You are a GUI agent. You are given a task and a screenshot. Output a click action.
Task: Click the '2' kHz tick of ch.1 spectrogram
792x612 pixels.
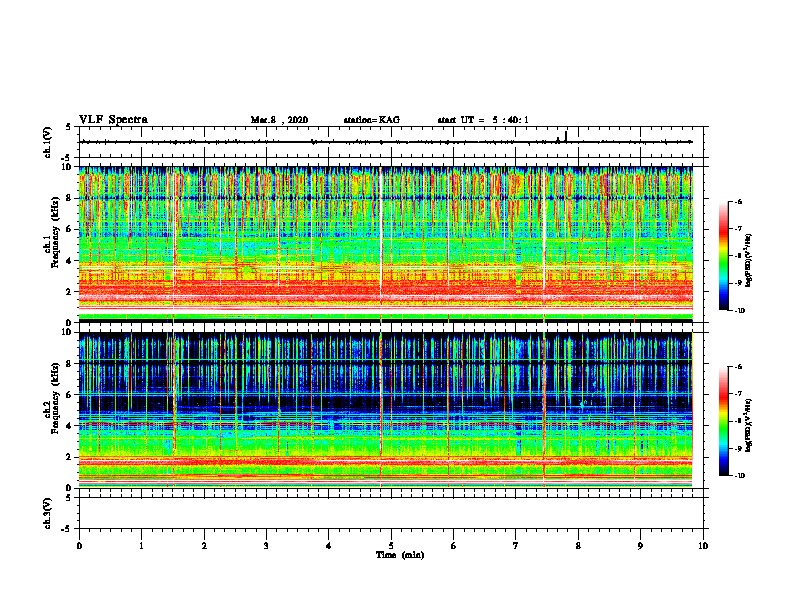(71, 291)
